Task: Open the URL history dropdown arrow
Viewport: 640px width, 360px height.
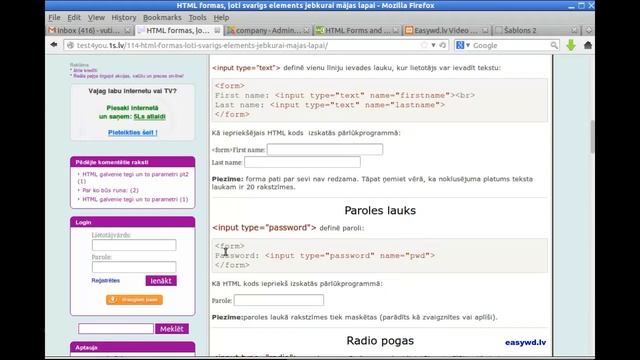Action: pos(433,45)
